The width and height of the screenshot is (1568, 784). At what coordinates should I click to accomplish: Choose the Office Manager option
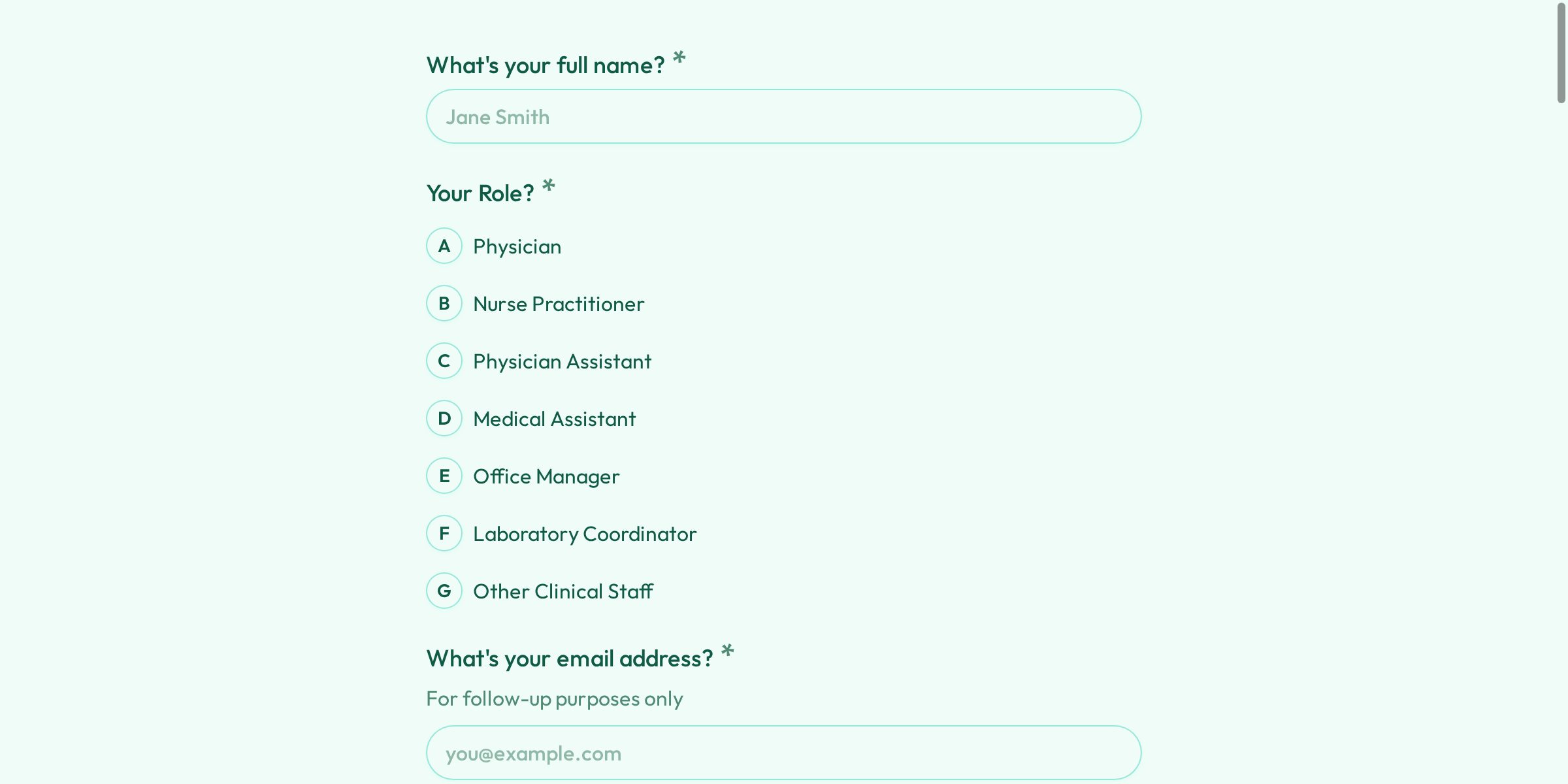546,476
